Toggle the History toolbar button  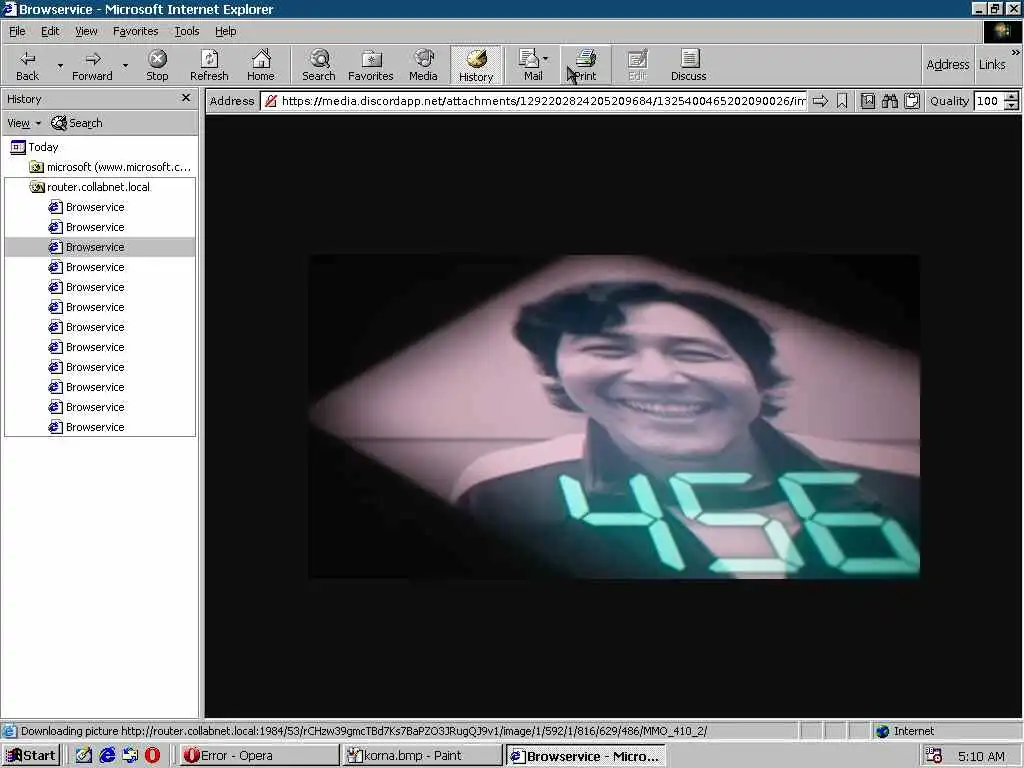[x=475, y=65]
